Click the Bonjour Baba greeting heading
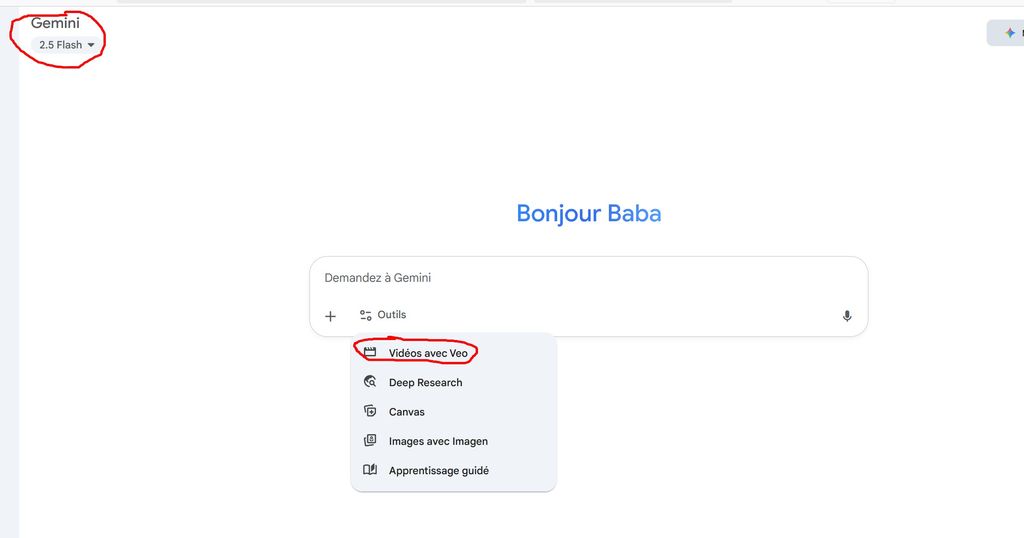The width and height of the screenshot is (1024, 538). point(588,214)
